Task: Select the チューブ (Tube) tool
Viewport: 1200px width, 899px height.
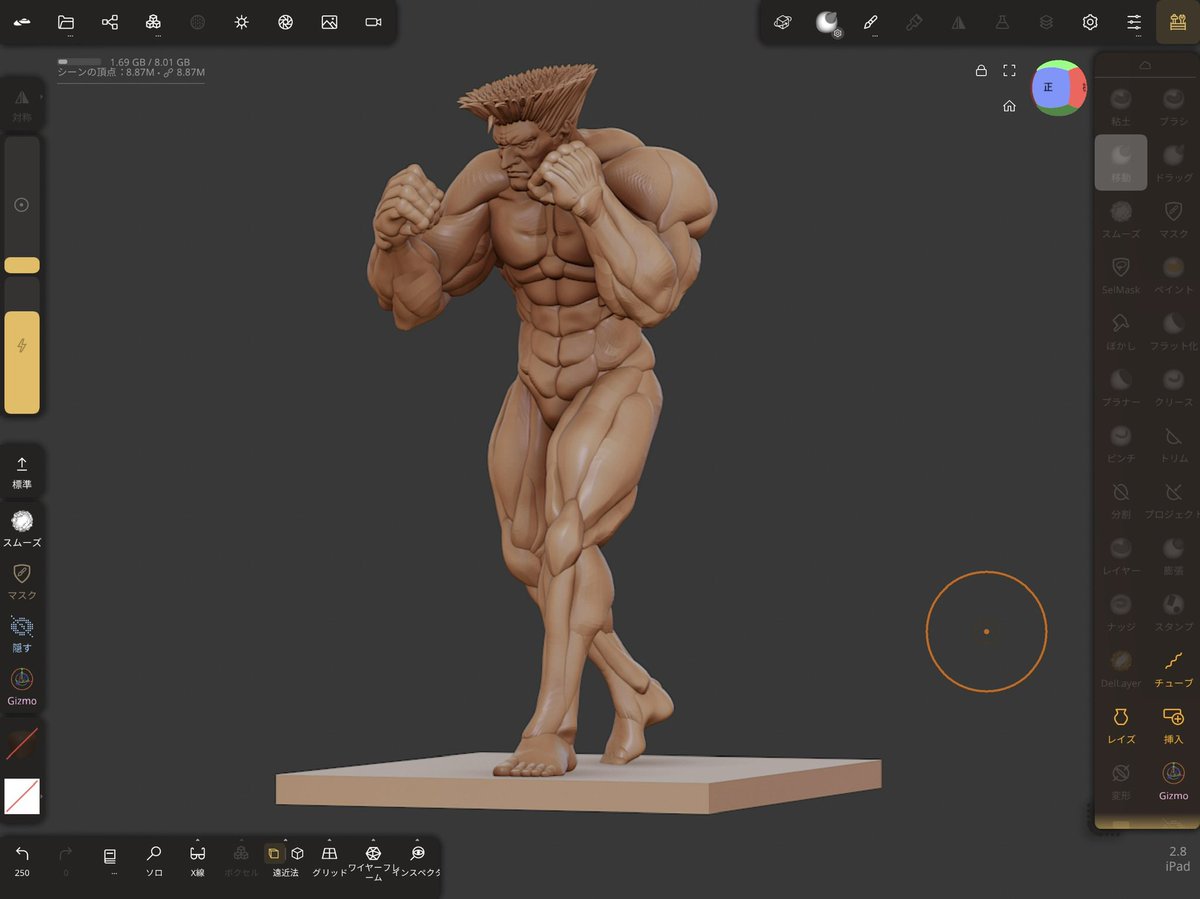Action: (1173, 668)
